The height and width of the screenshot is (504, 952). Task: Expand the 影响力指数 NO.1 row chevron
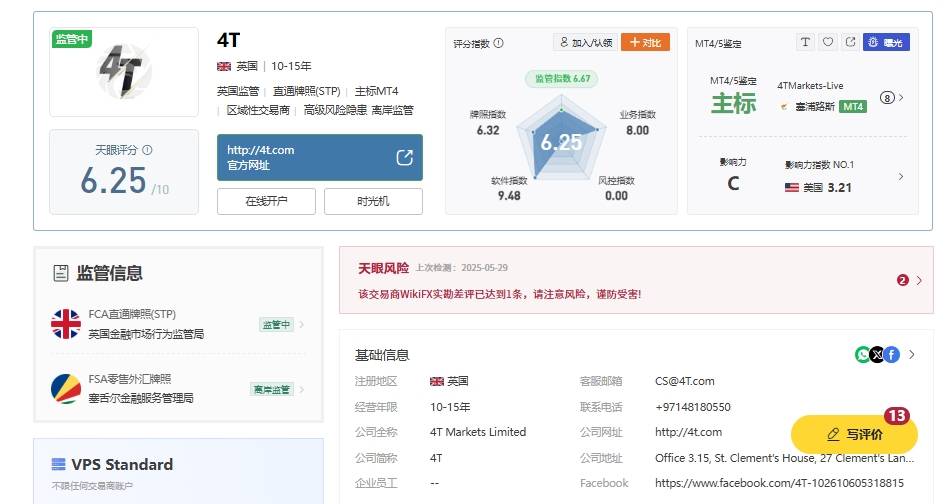click(901, 176)
